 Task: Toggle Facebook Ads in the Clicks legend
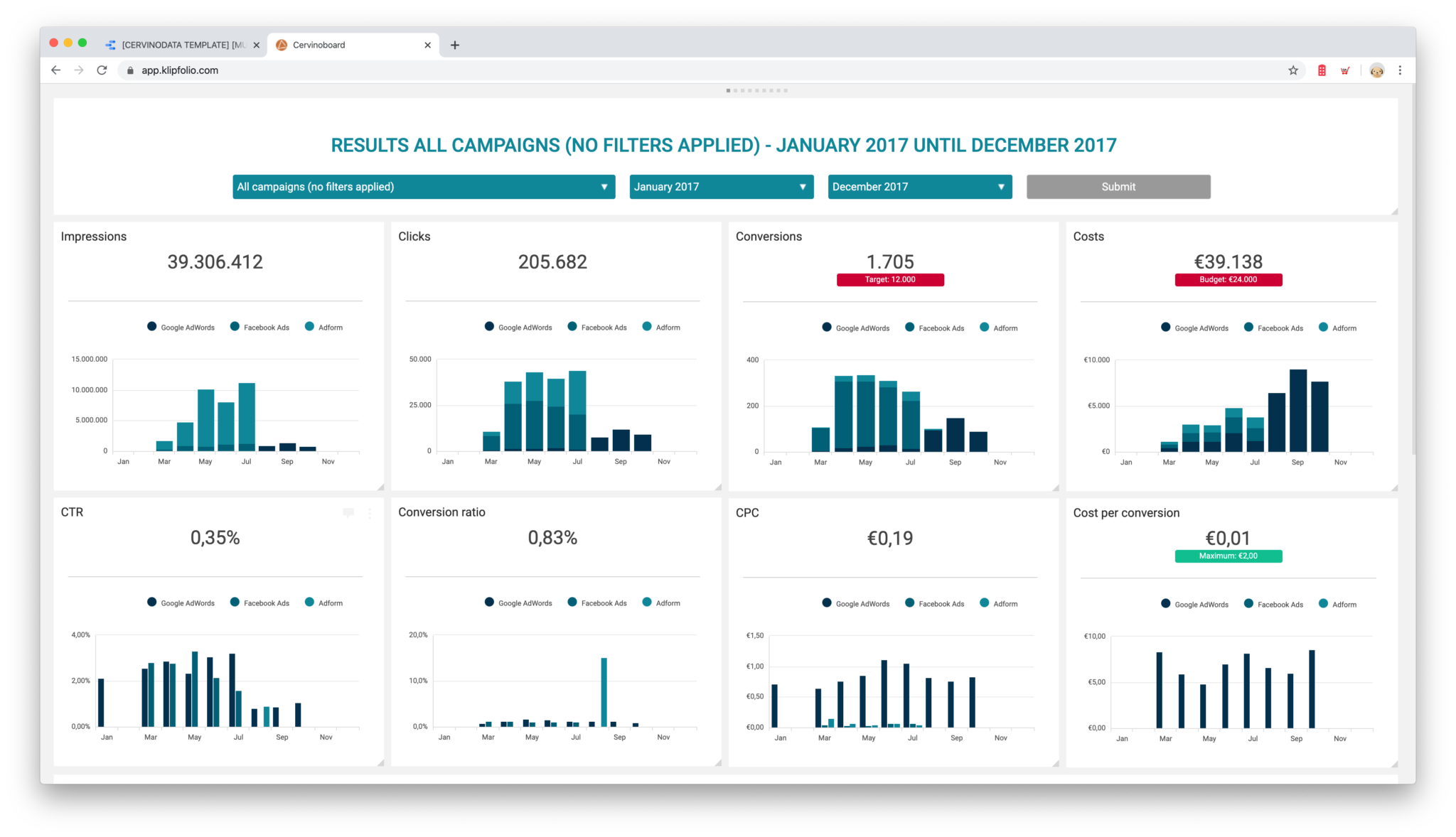click(597, 327)
